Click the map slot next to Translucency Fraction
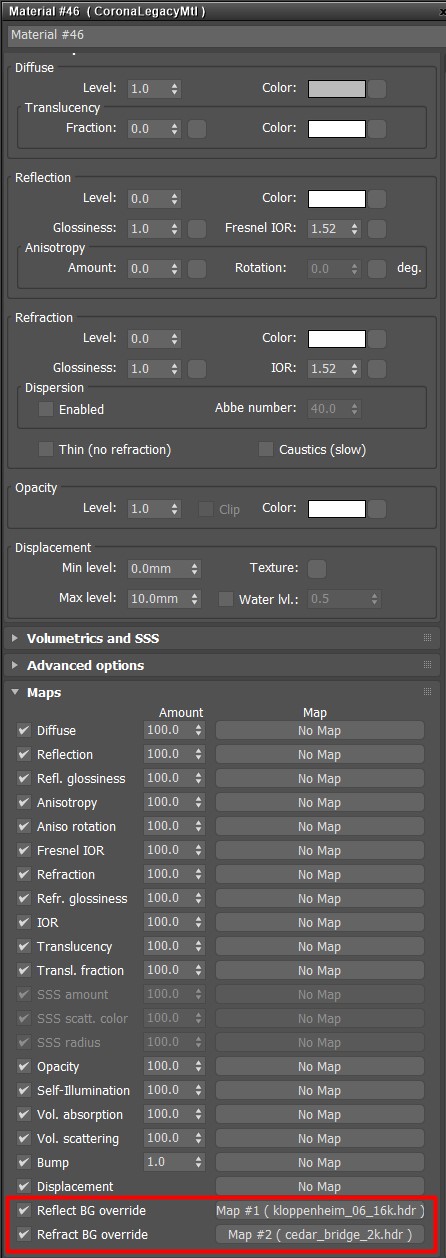446x1258 pixels. pos(197,129)
